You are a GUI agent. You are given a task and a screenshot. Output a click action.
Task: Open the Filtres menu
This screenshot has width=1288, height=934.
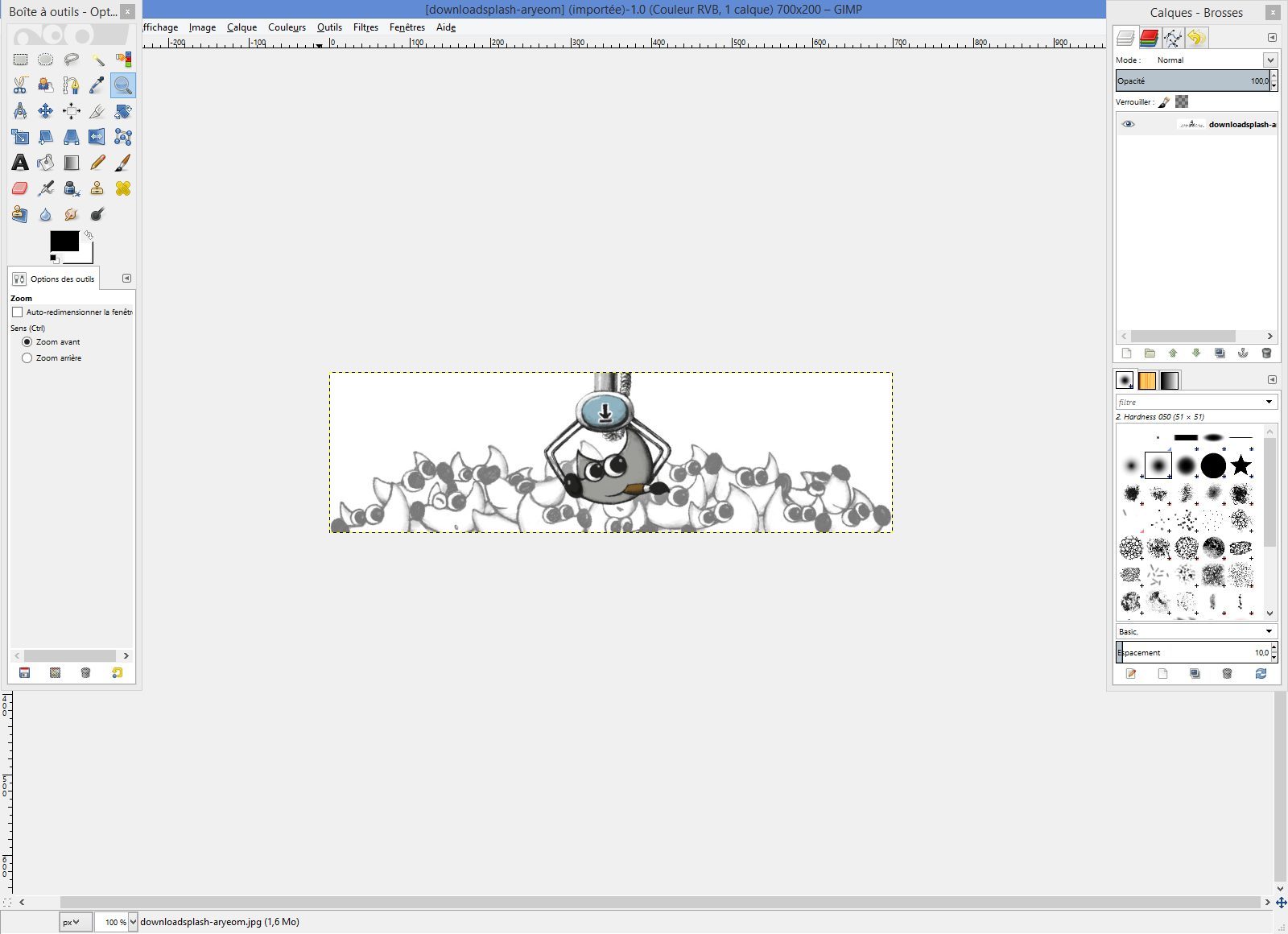tap(365, 27)
